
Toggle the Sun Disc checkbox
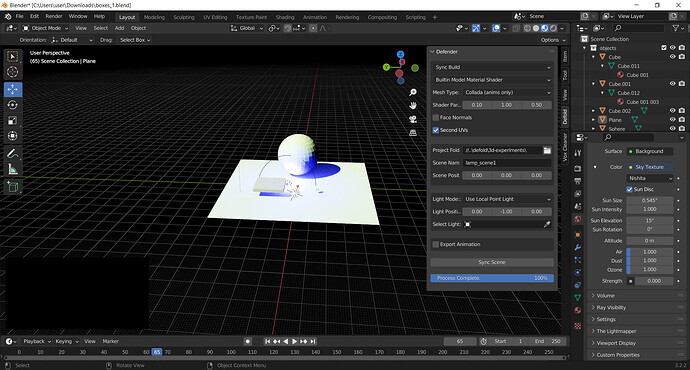[630, 189]
